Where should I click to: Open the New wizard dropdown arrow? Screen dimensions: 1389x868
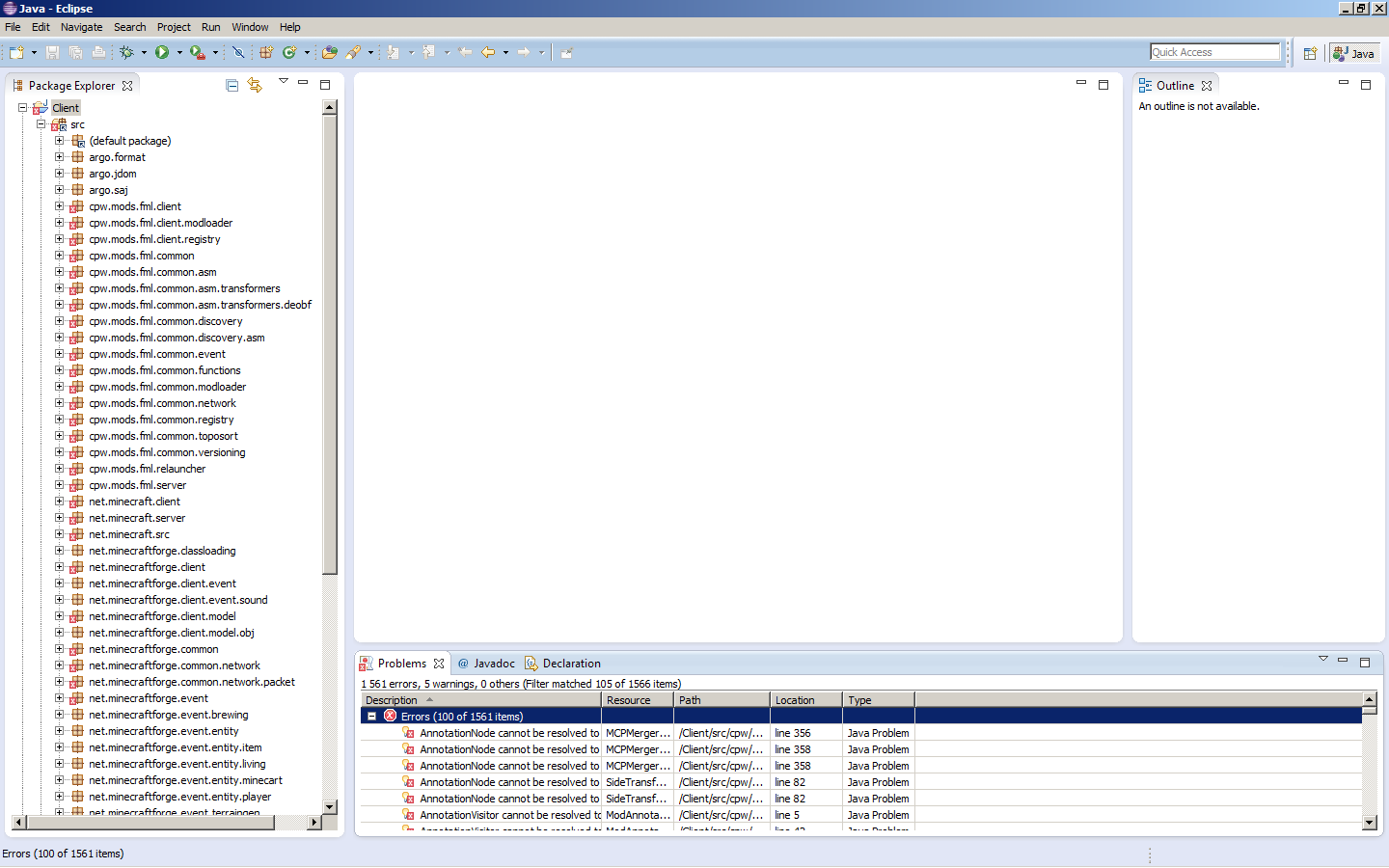pyautogui.click(x=34, y=53)
